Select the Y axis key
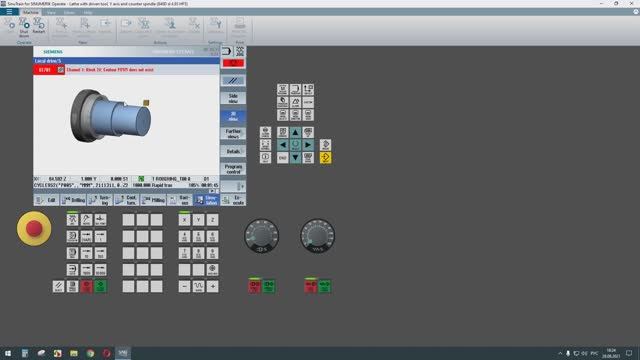 pyautogui.click(x=198, y=220)
